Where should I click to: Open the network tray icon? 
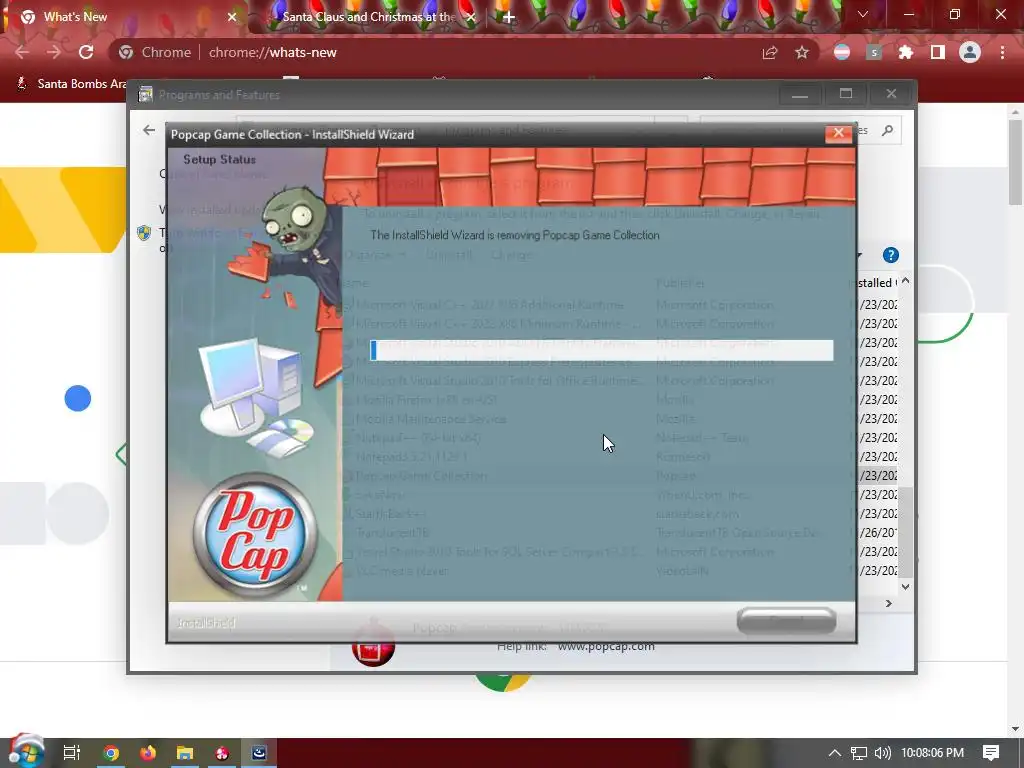pos(859,753)
